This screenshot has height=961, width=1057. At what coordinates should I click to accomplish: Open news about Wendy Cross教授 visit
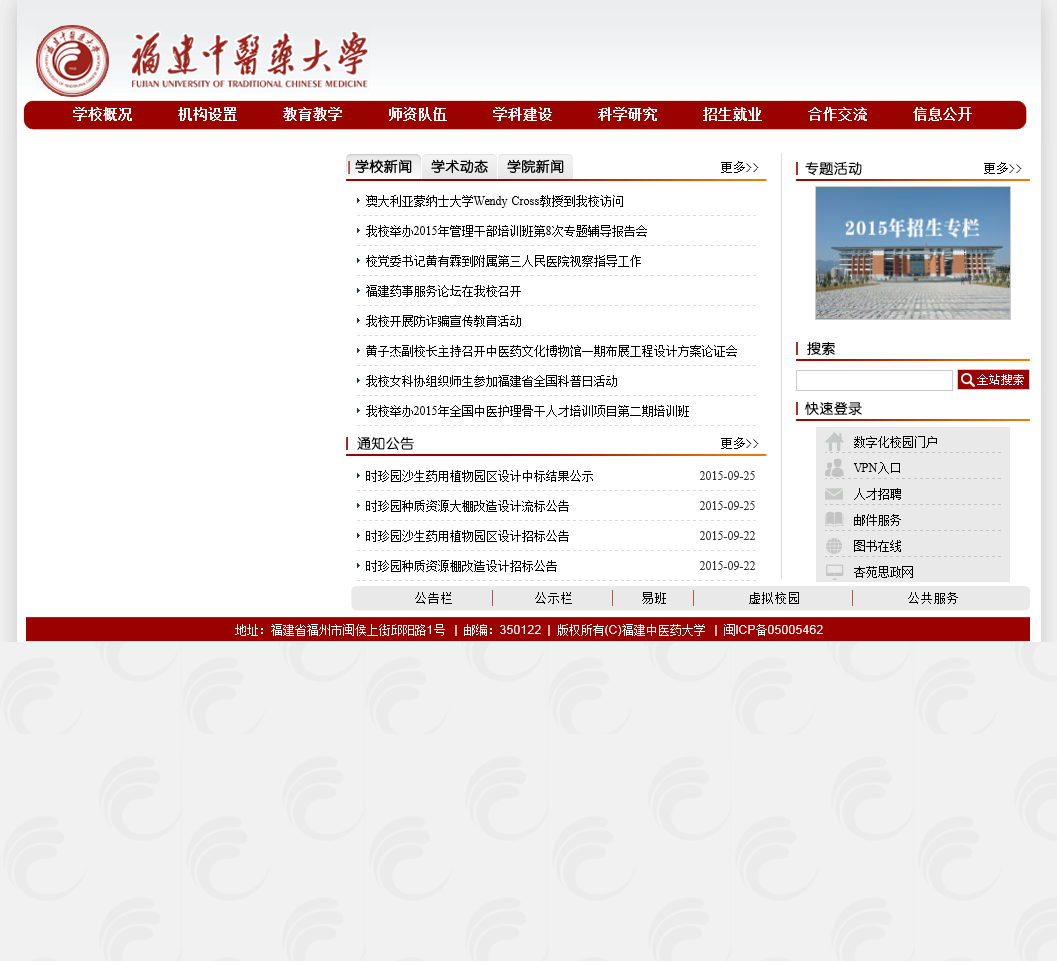pos(494,202)
